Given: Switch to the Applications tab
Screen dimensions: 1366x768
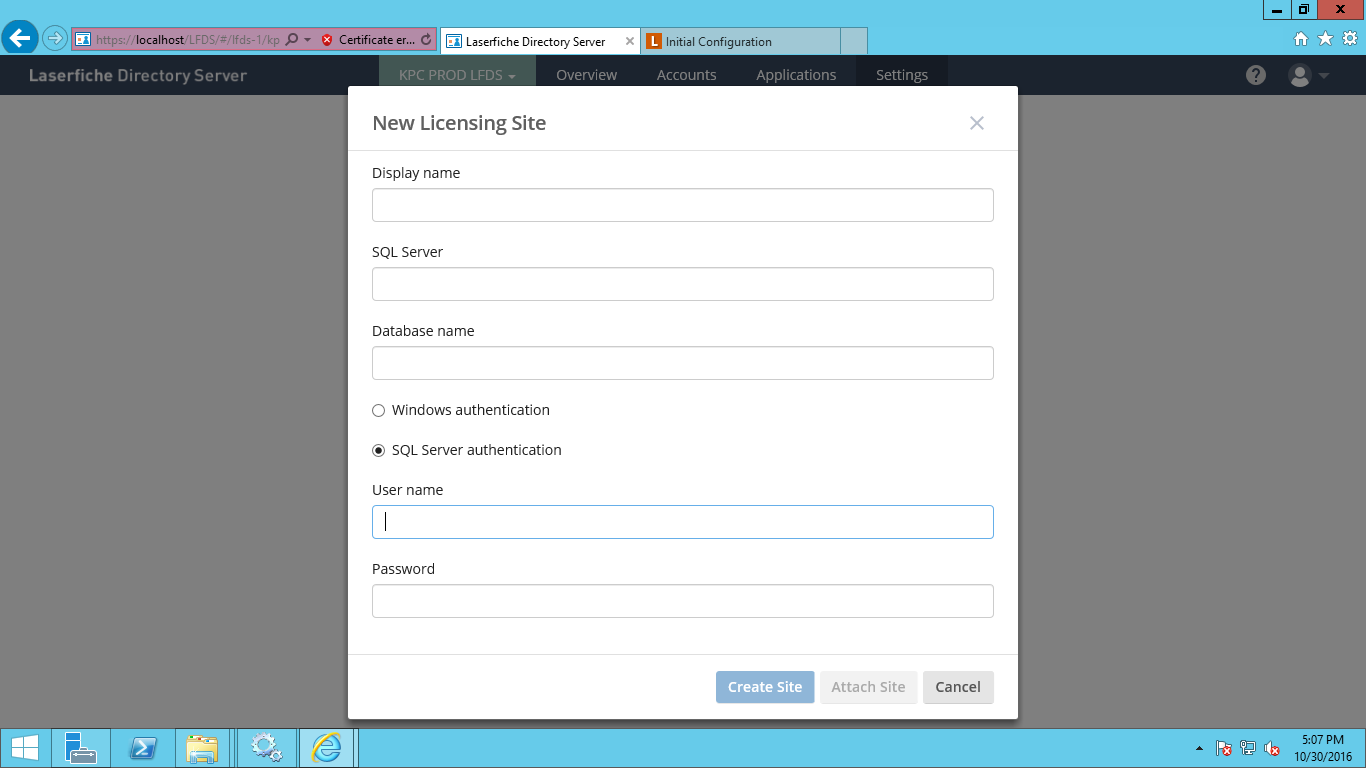Looking at the screenshot, I should point(796,75).
